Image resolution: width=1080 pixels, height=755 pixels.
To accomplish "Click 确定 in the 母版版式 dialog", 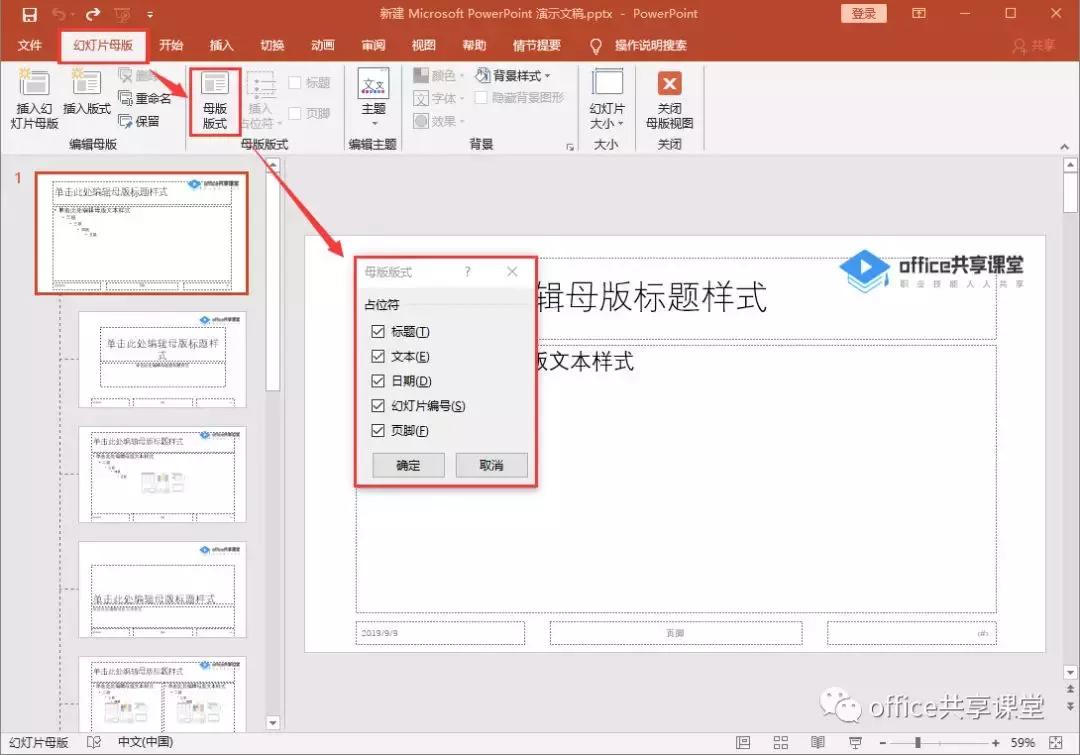I will point(408,465).
